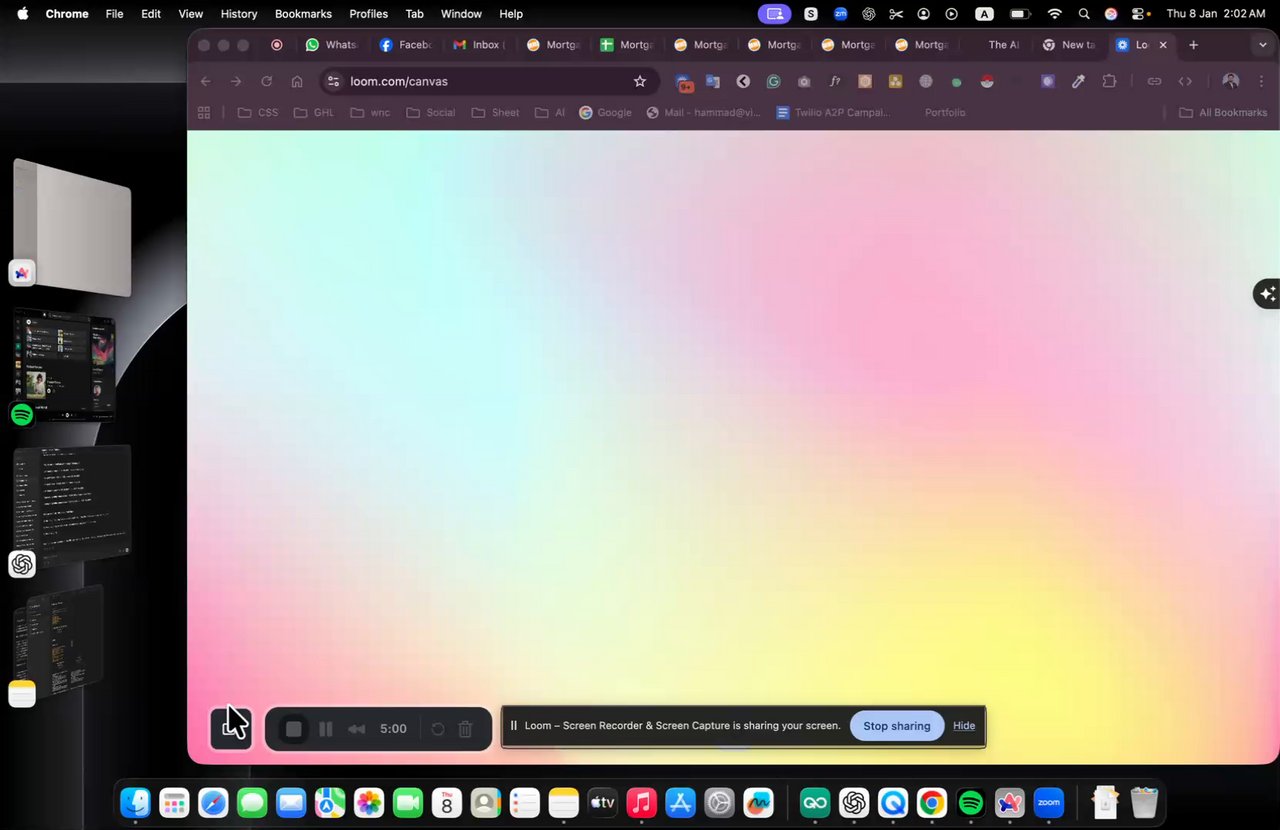
Task: Open the History menu
Action: click(x=238, y=14)
